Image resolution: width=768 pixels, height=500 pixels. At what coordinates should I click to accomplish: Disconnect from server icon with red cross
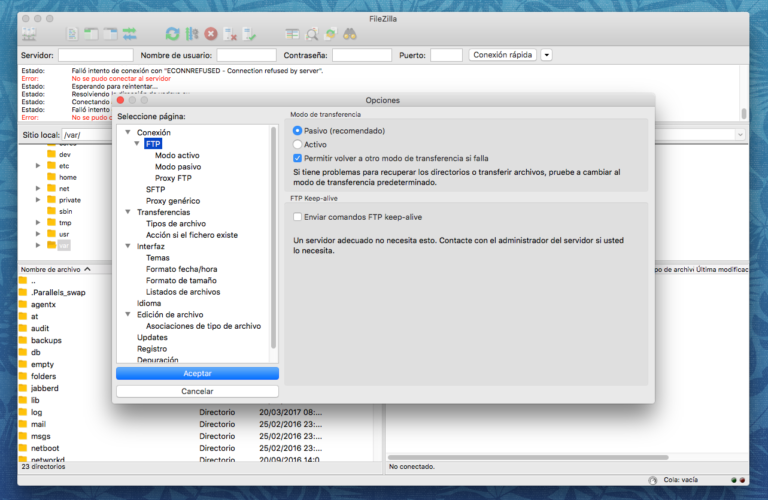tap(230, 34)
